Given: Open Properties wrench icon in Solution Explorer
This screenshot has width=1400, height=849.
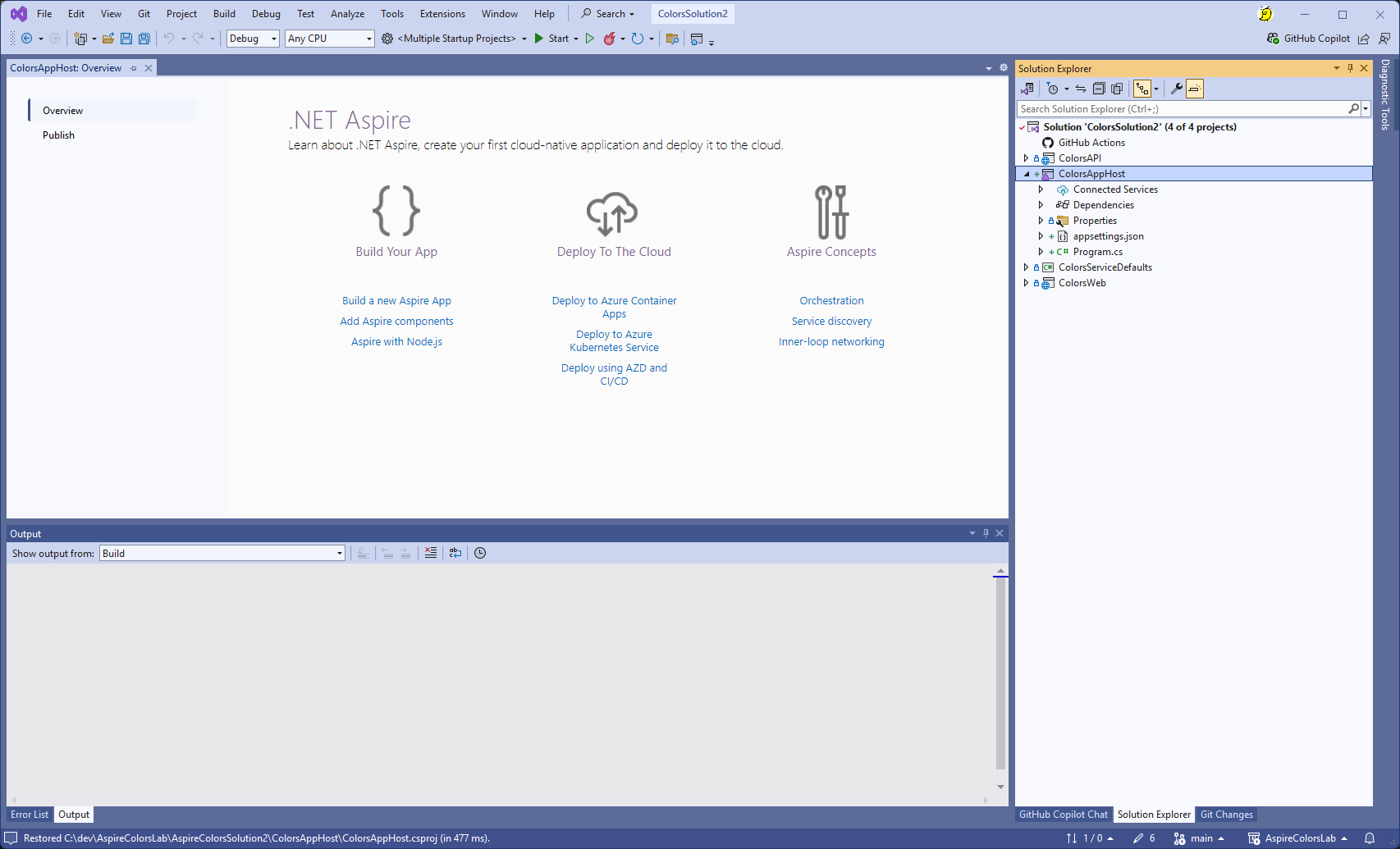Looking at the screenshot, I should point(1176,89).
